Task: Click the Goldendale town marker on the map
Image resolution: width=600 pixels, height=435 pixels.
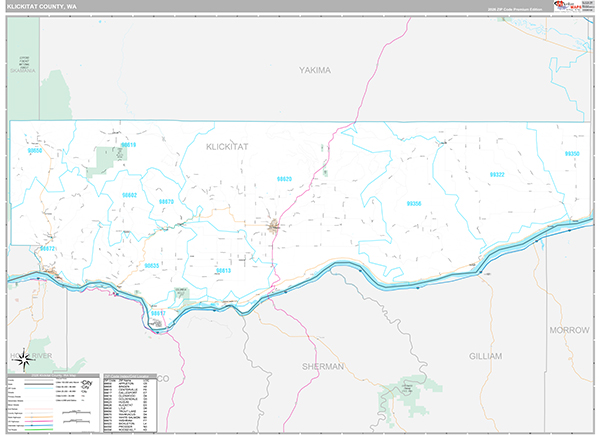Action: pyautogui.click(x=273, y=227)
